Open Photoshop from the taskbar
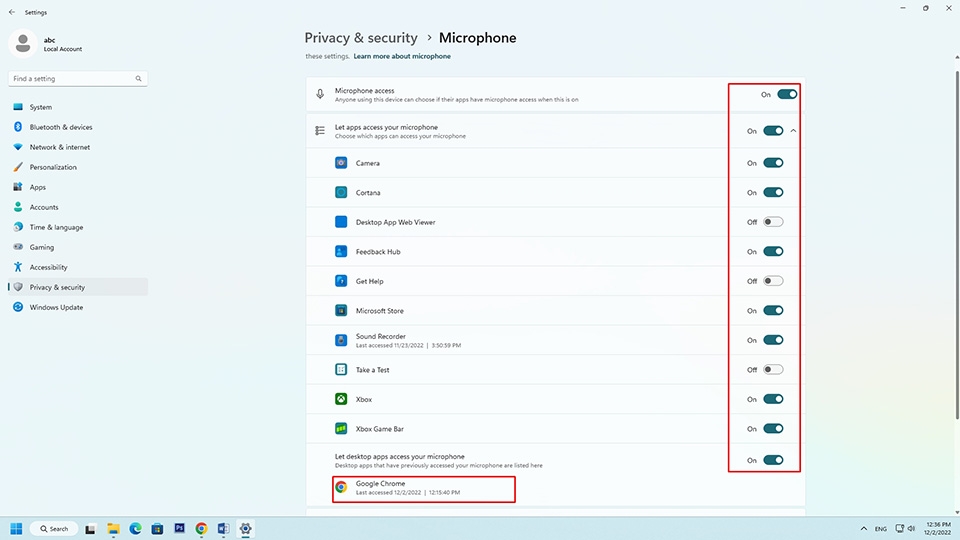This screenshot has height=540, width=960. pos(179,528)
